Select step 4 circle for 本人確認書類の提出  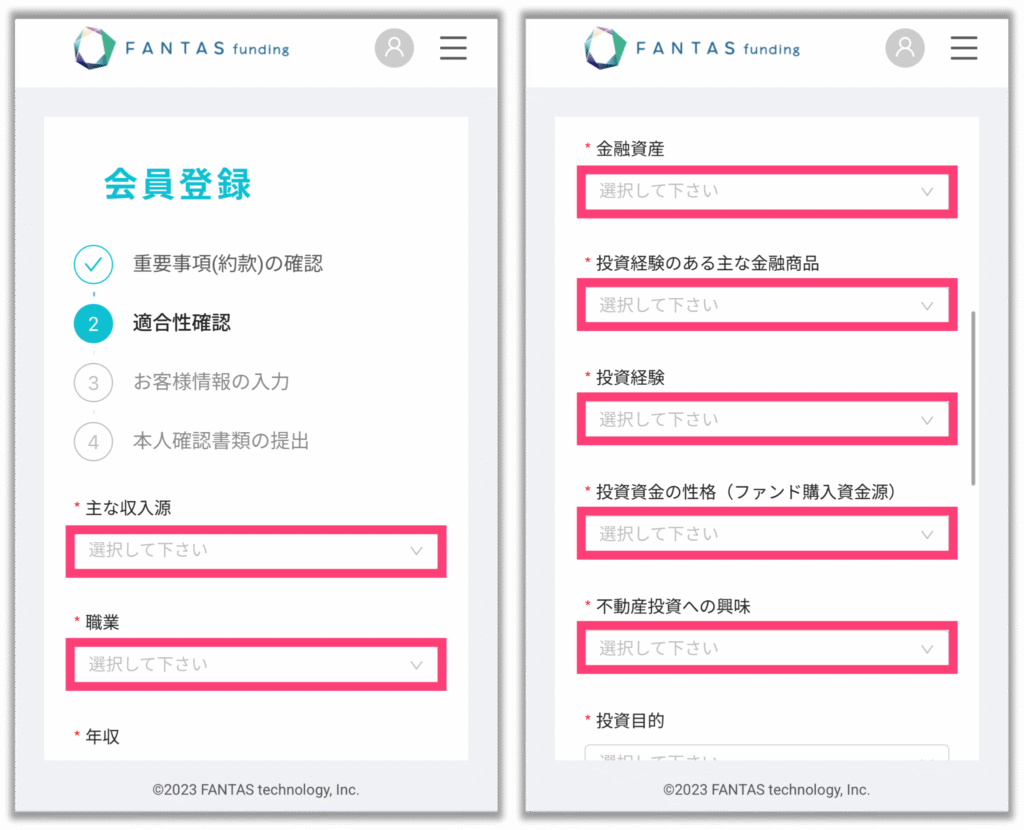(93, 441)
